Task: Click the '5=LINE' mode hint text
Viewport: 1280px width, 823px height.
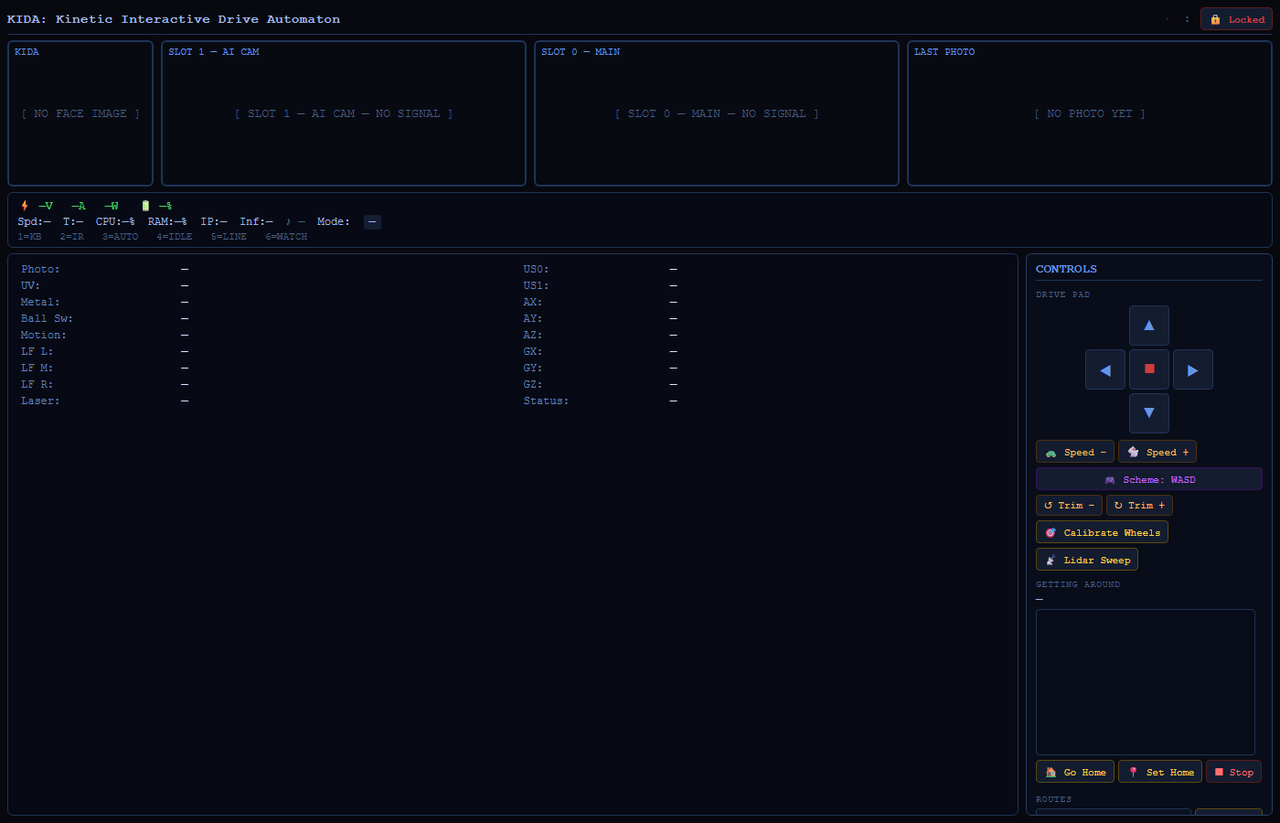Action: 229,237
